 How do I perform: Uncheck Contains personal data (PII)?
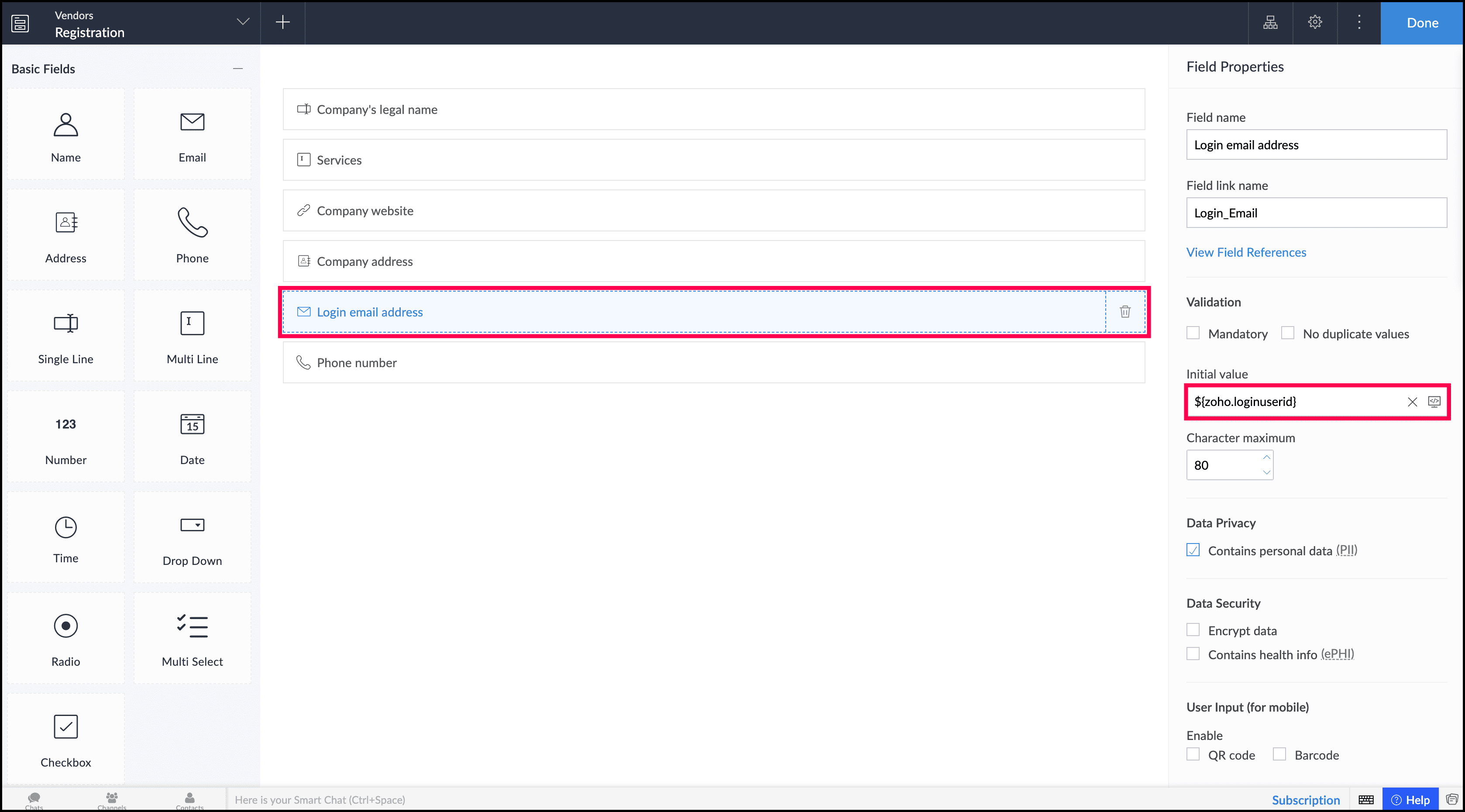[x=1193, y=550]
